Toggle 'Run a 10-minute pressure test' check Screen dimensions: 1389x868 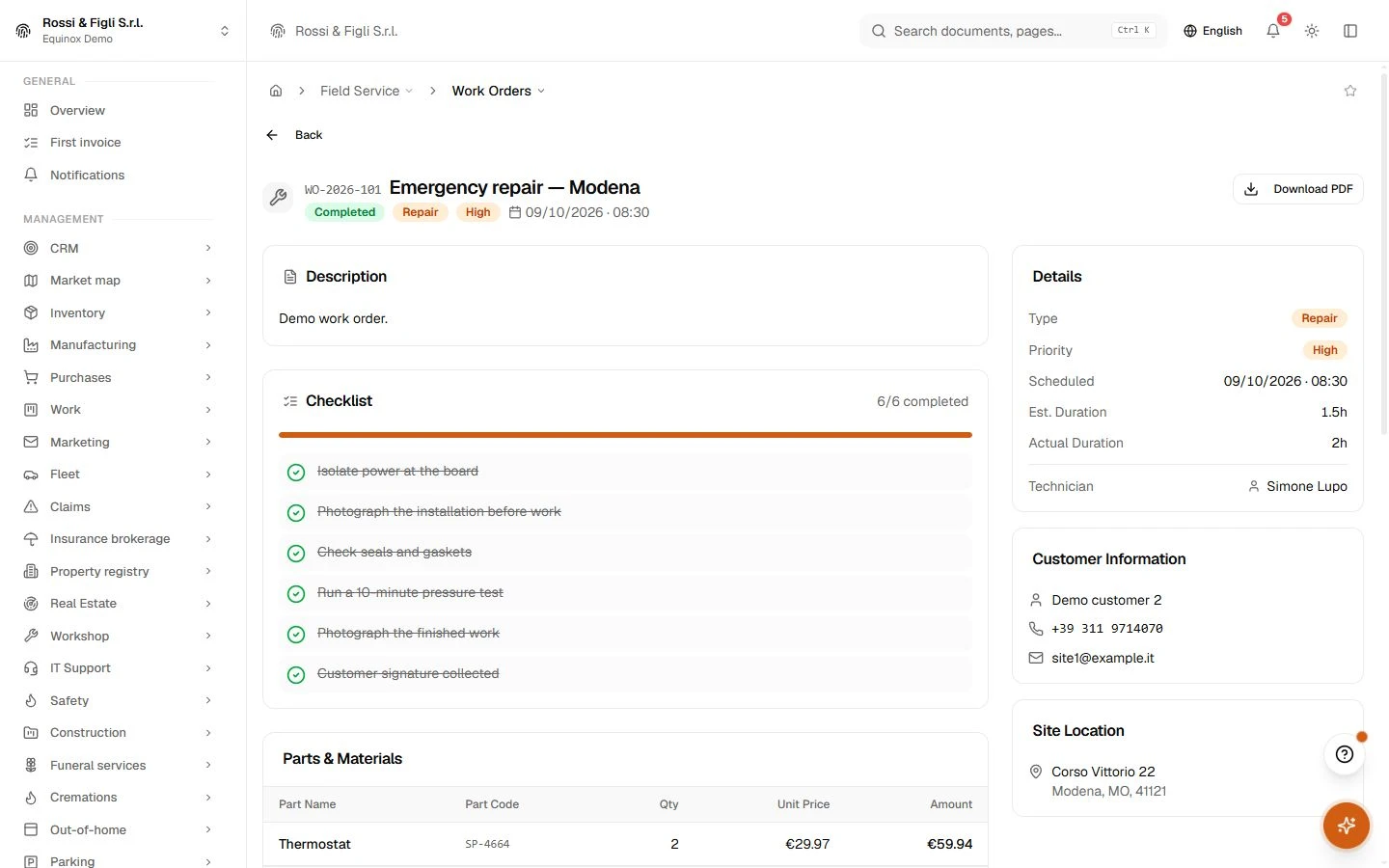(296, 593)
